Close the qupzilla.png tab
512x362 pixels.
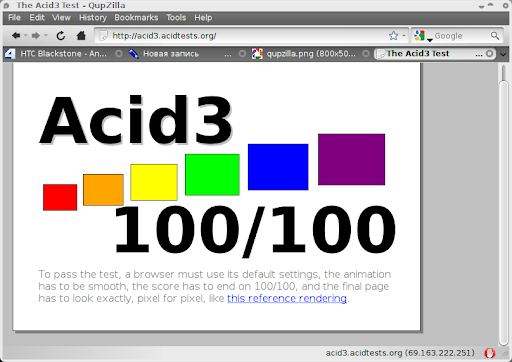point(366,54)
